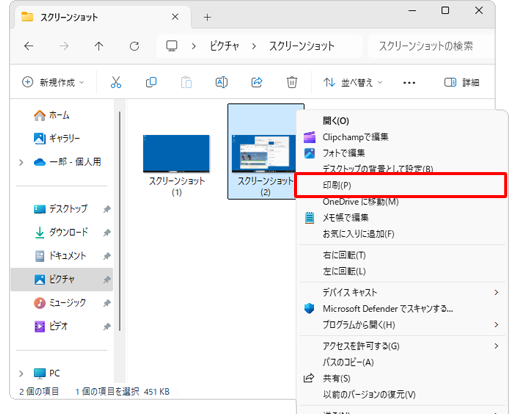The image size is (520, 414).
Task: Go up one folder level
Action: pos(99,46)
